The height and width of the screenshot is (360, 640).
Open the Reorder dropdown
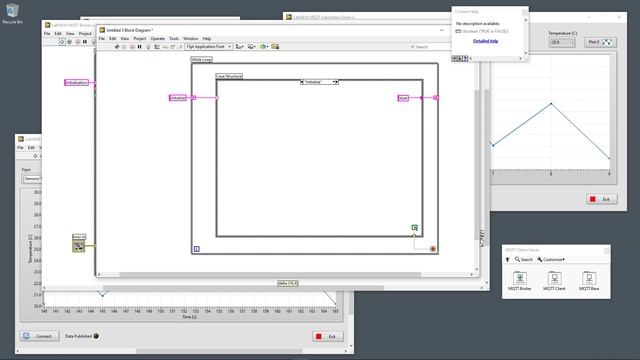(x=264, y=47)
